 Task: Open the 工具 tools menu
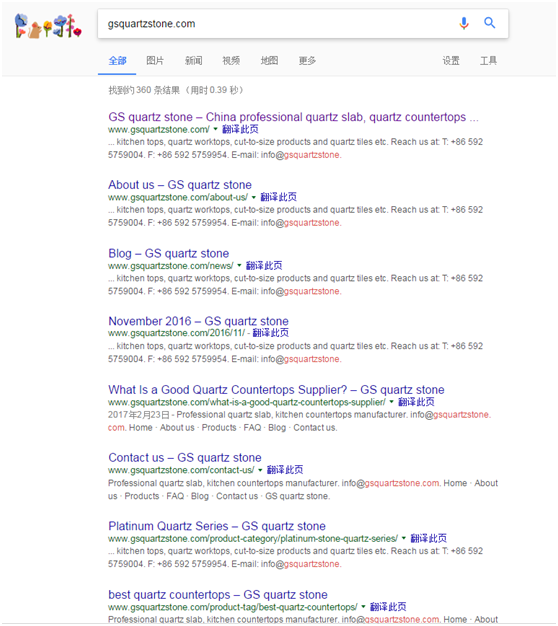[488, 61]
